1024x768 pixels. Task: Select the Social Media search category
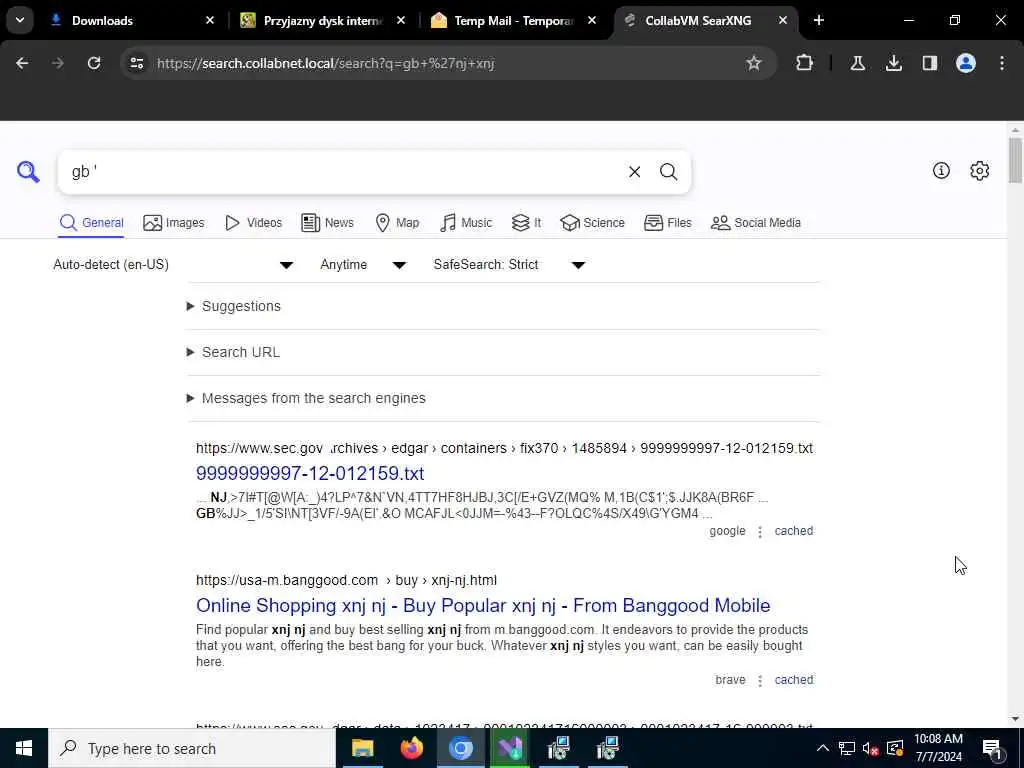[756, 223]
